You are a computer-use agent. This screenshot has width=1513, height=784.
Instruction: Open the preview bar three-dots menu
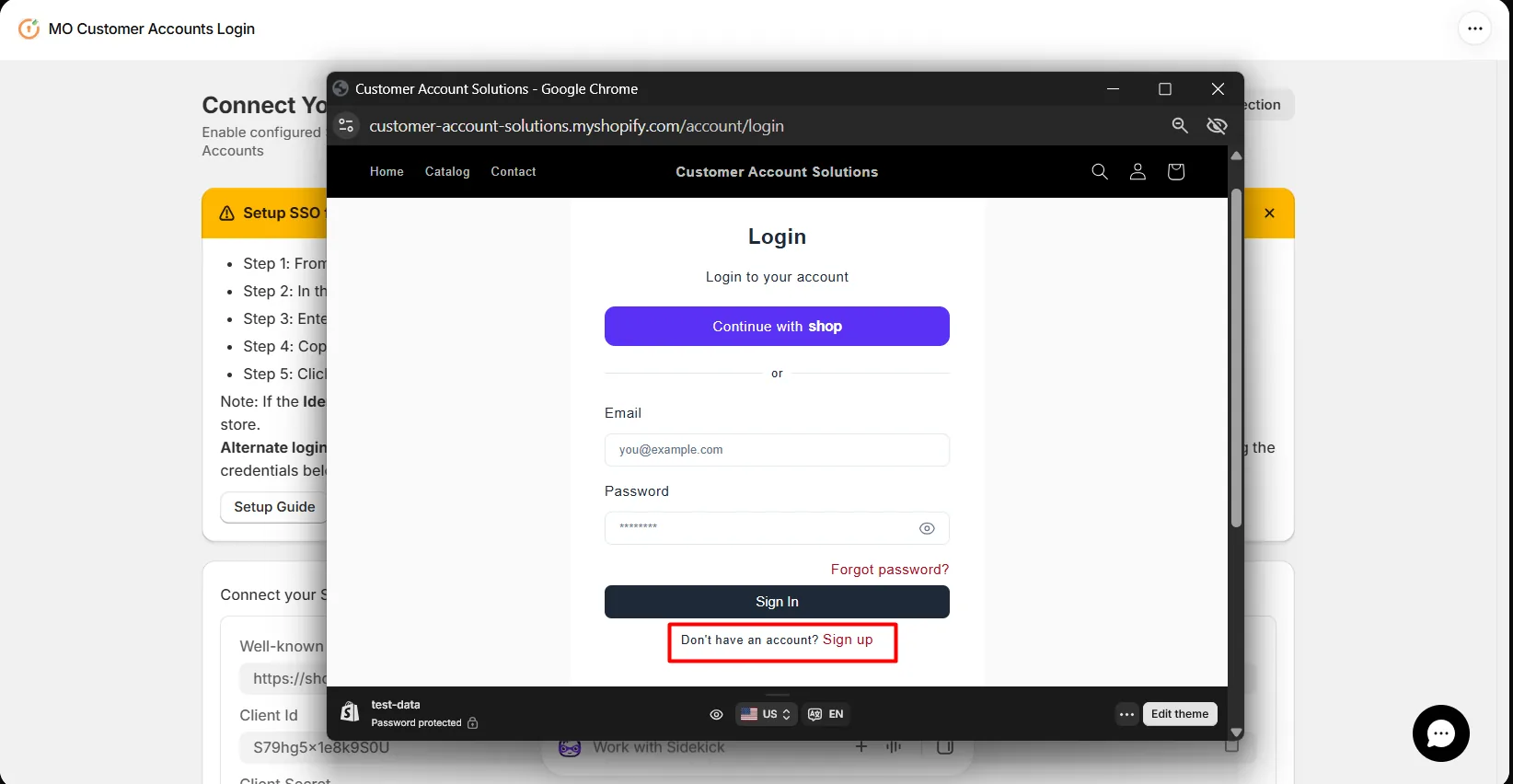(x=1126, y=714)
